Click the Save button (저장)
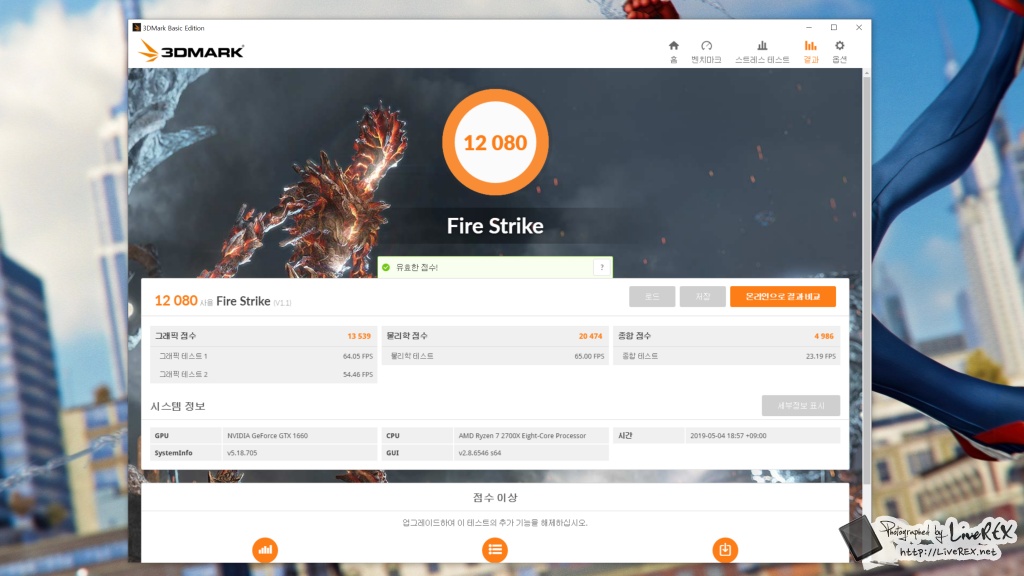Image resolution: width=1024 pixels, height=576 pixels. coord(702,296)
